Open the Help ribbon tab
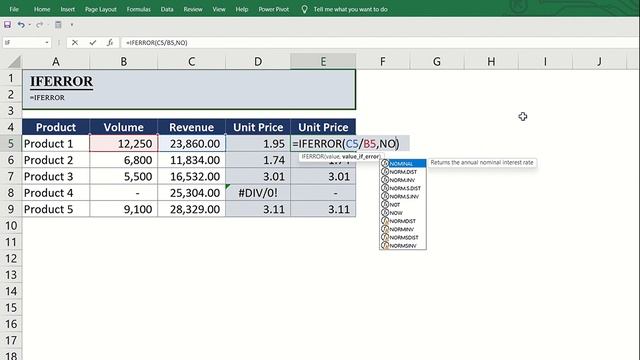640x360 pixels. [x=242, y=9]
